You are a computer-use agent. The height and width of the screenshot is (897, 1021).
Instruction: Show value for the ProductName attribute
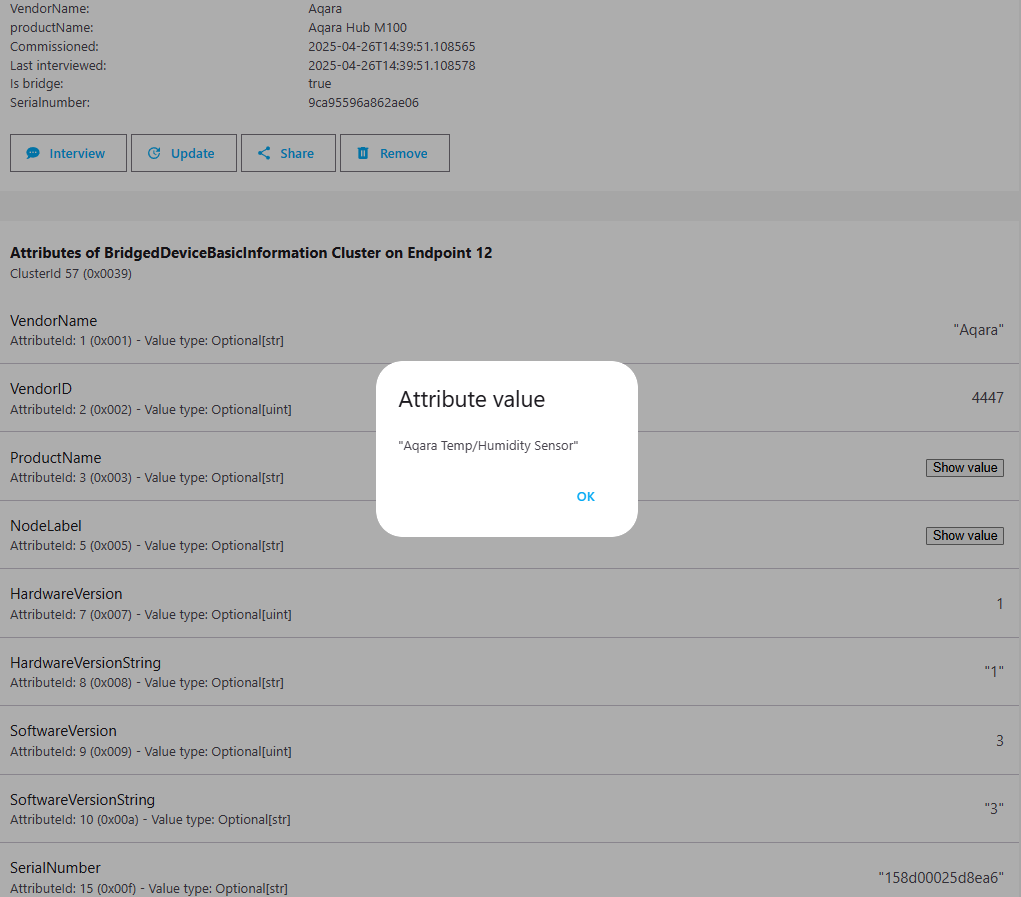[x=964, y=467]
